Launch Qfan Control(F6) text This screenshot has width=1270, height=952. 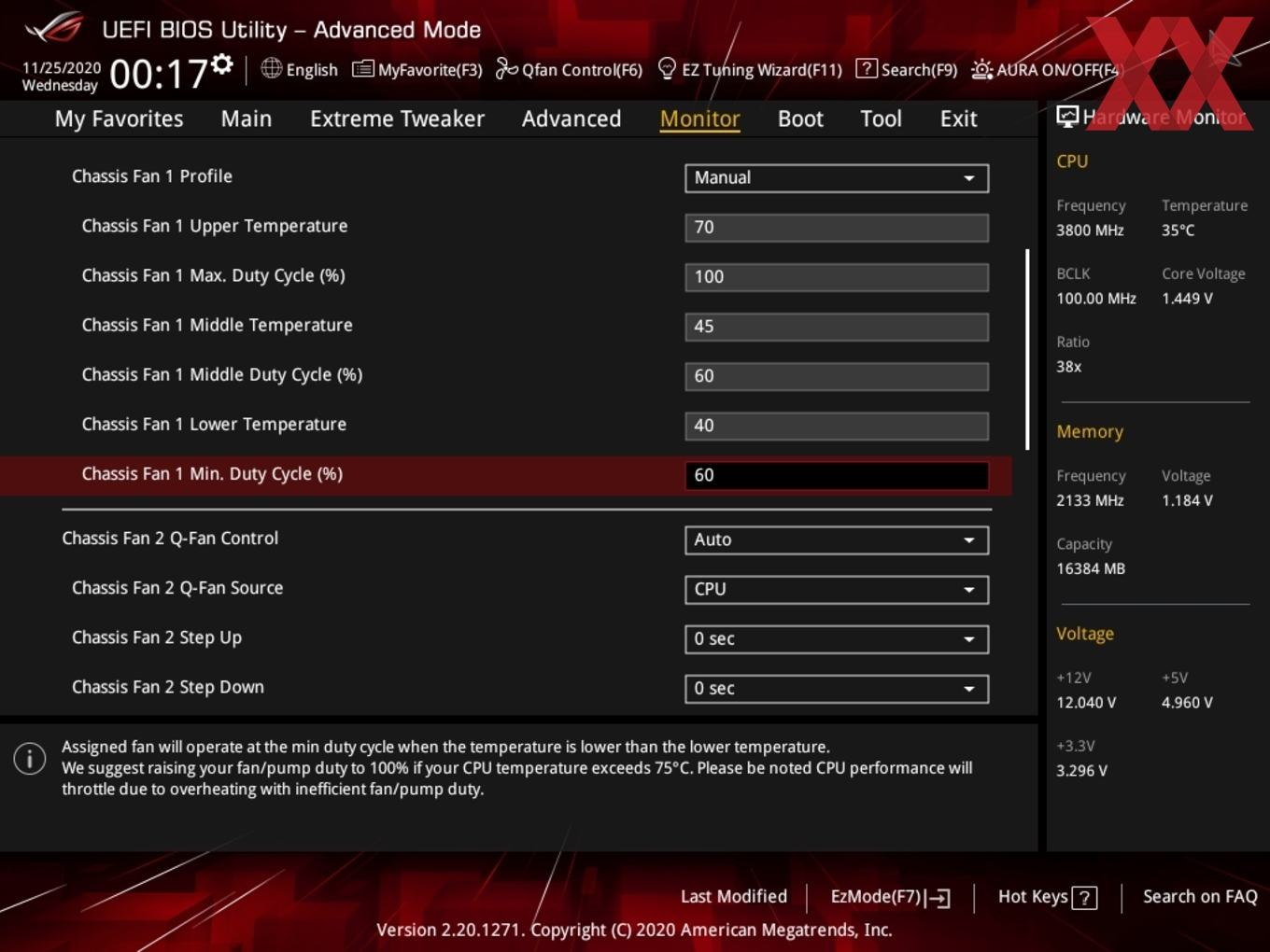pyautogui.click(x=583, y=70)
